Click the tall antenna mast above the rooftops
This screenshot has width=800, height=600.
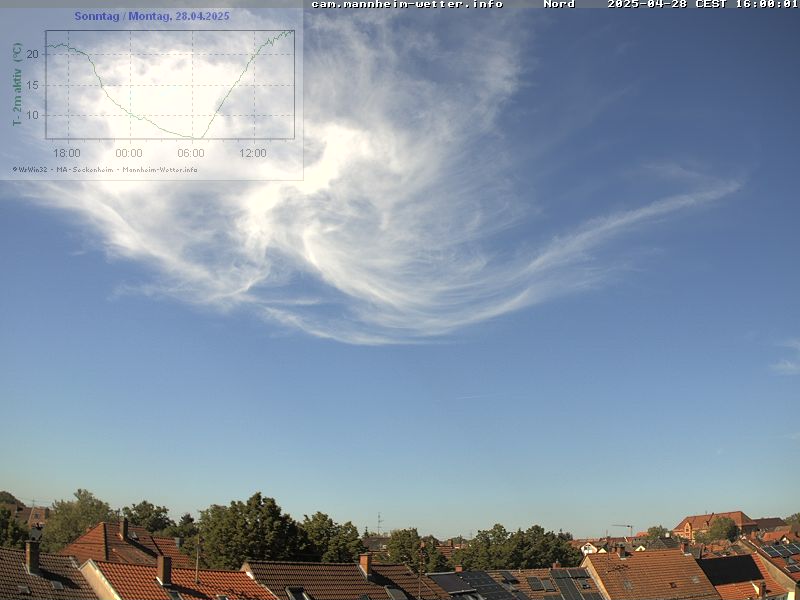(x=379, y=523)
